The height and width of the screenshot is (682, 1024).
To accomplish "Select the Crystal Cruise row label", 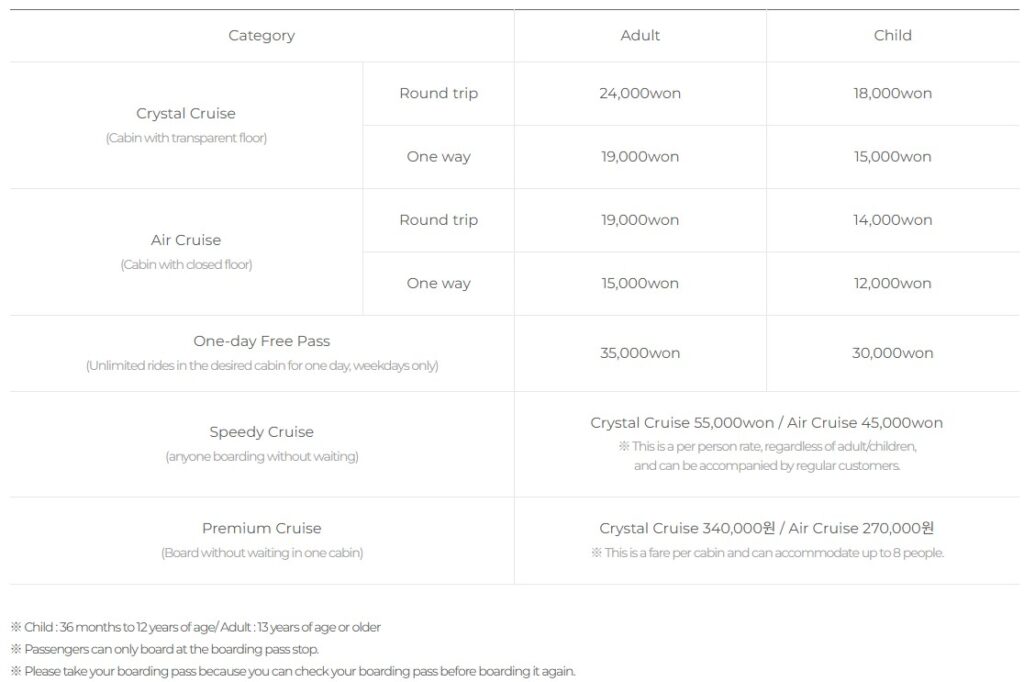I will [x=186, y=113].
